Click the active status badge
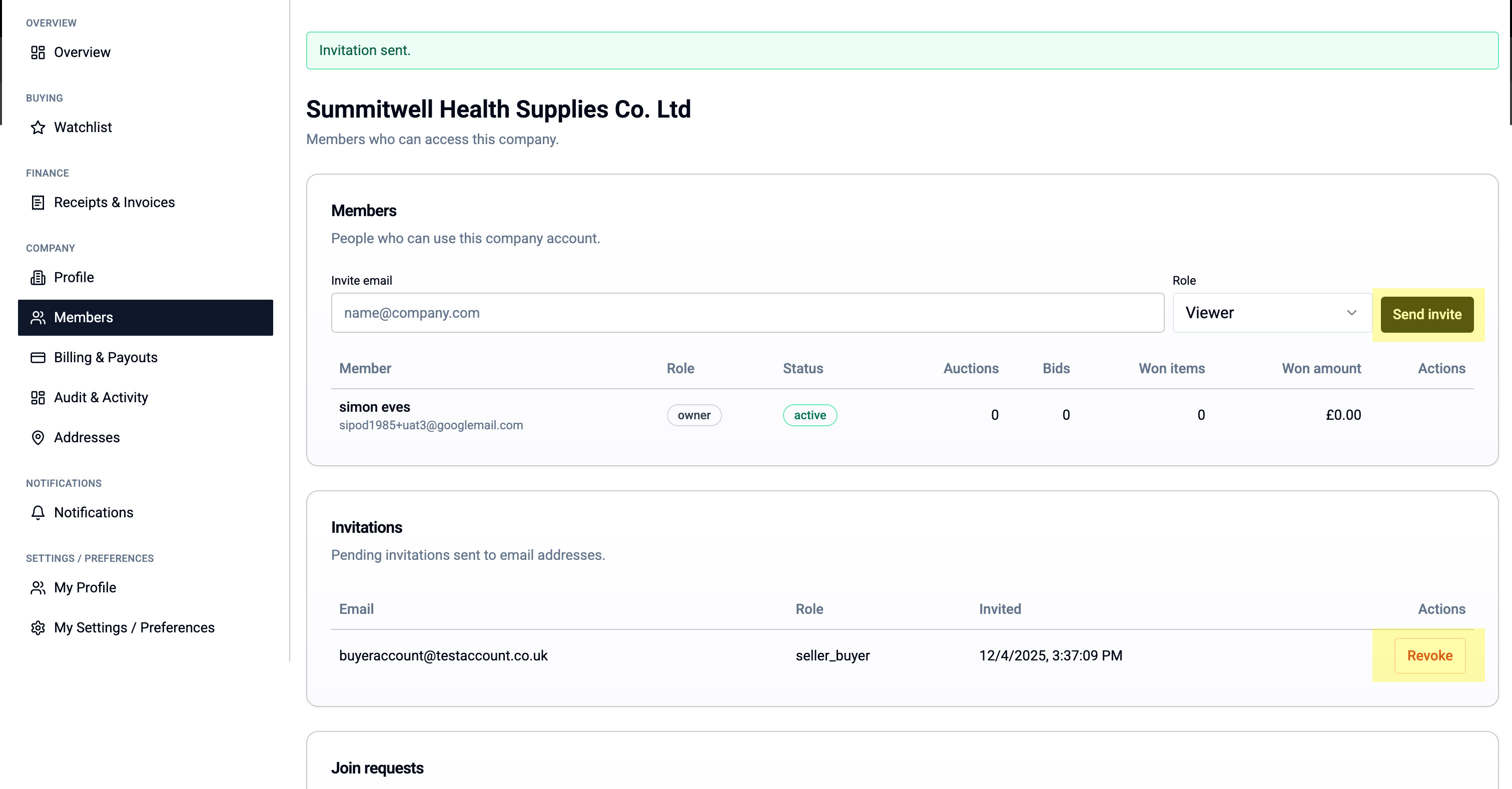Viewport: 1512px width, 789px height. [810, 415]
